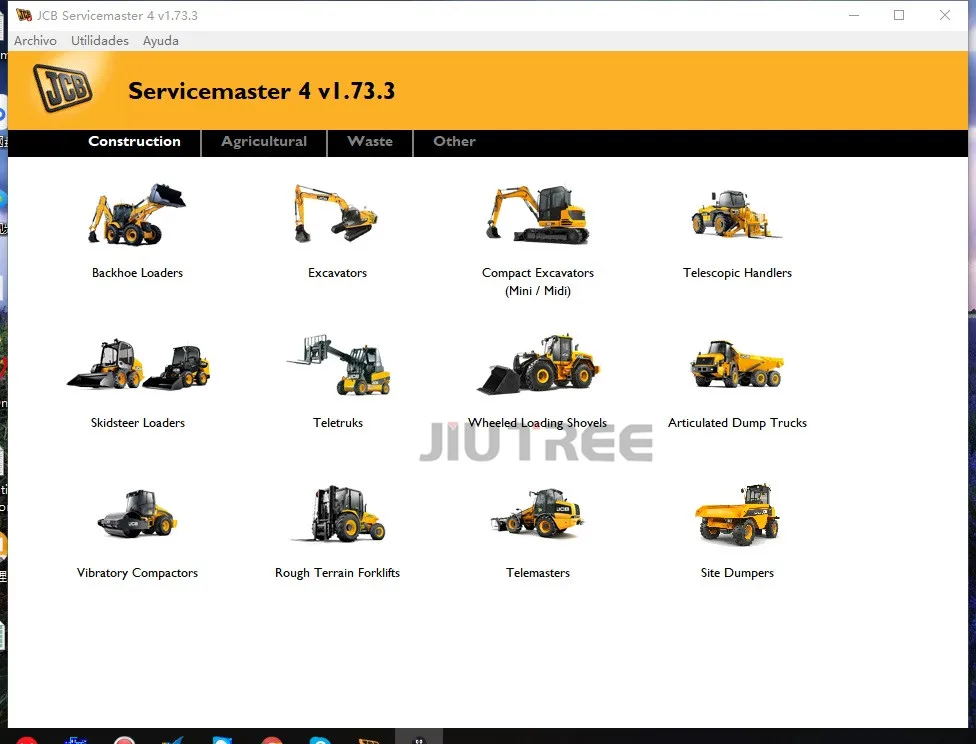Switch to the Agricultural tab

point(263,142)
